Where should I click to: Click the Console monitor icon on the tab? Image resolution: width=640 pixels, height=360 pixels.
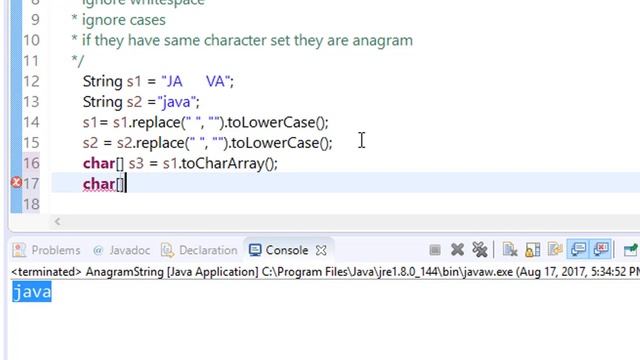point(255,250)
